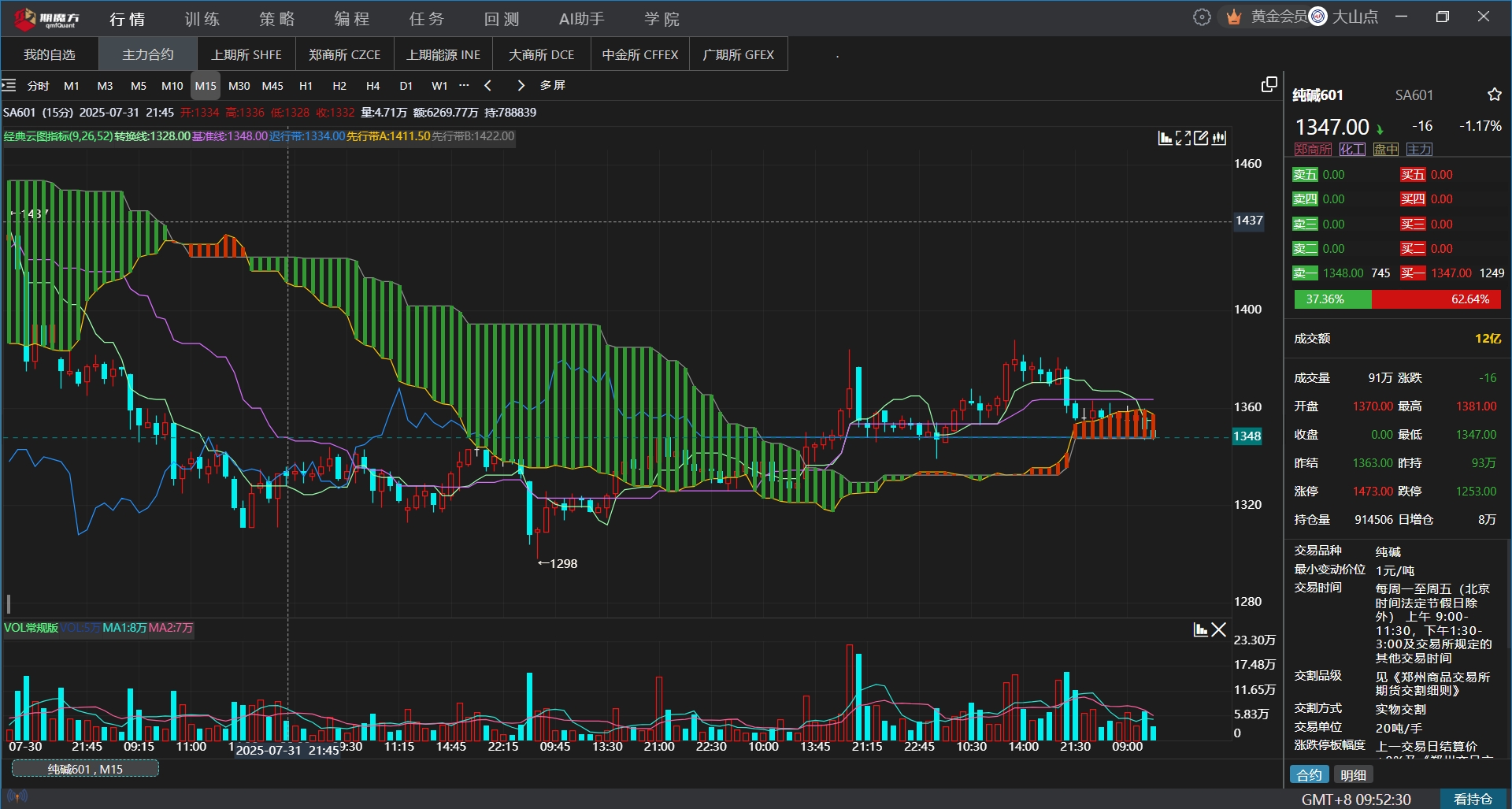Image resolution: width=1512 pixels, height=809 pixels.
Task: Open chart drawing/edit tool
Action: (1201, 139)
